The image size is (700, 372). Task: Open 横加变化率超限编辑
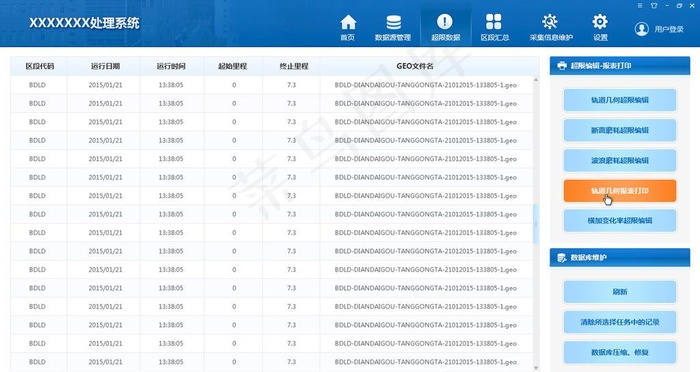pos(620,221)
